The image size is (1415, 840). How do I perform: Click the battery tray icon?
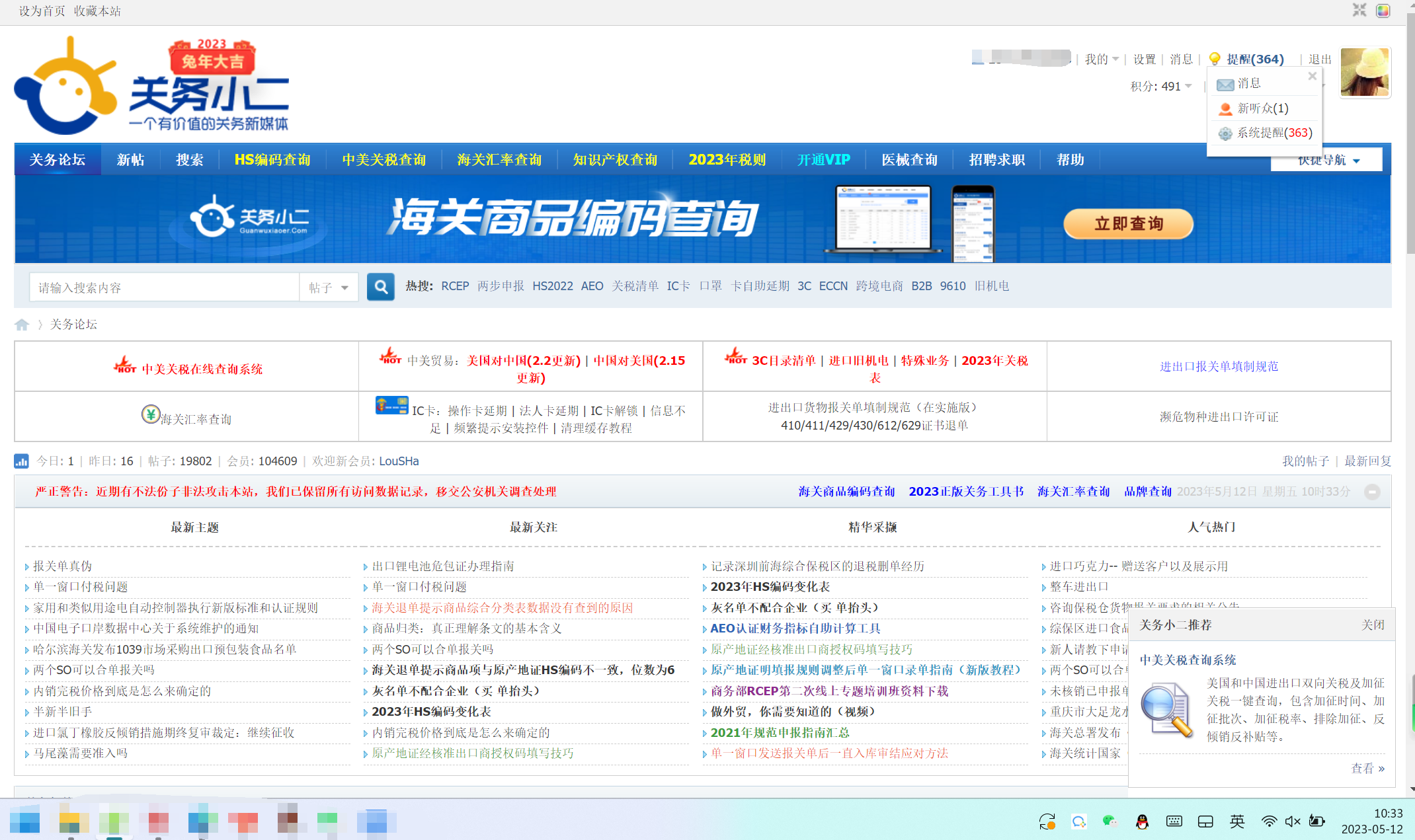(x=1317, y=821)
